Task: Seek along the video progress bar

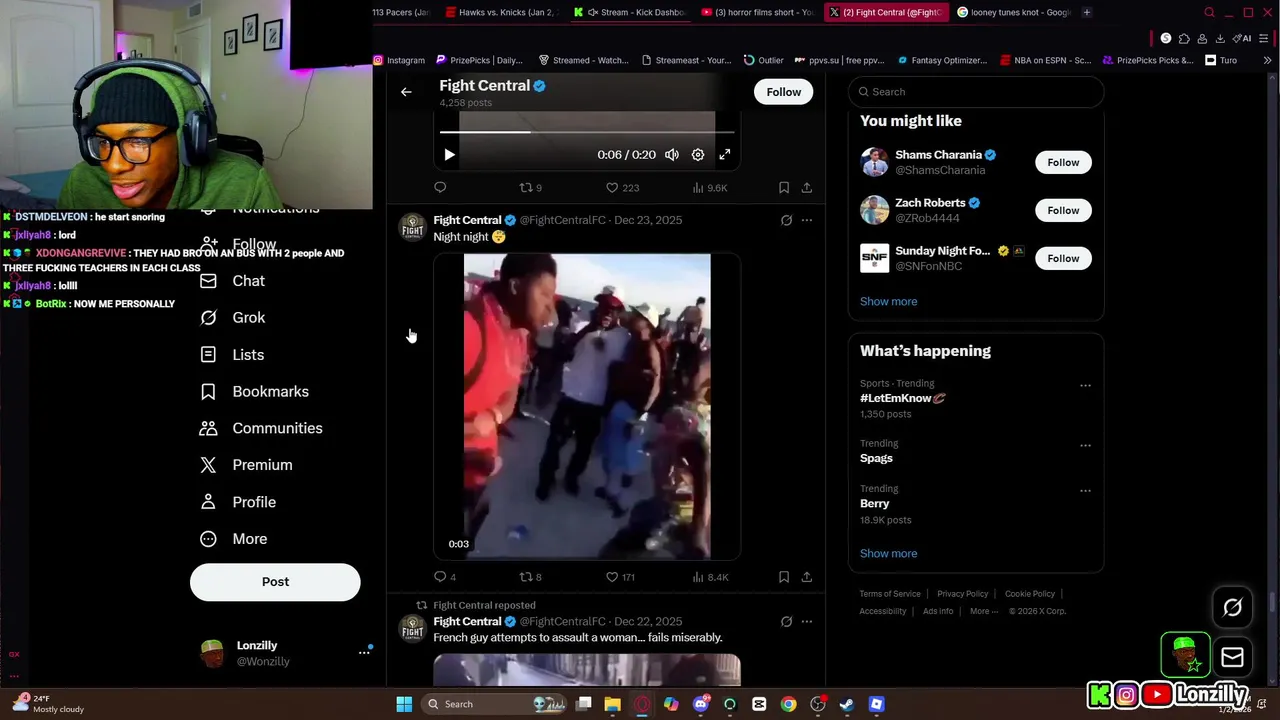Action: click(587, 131)
